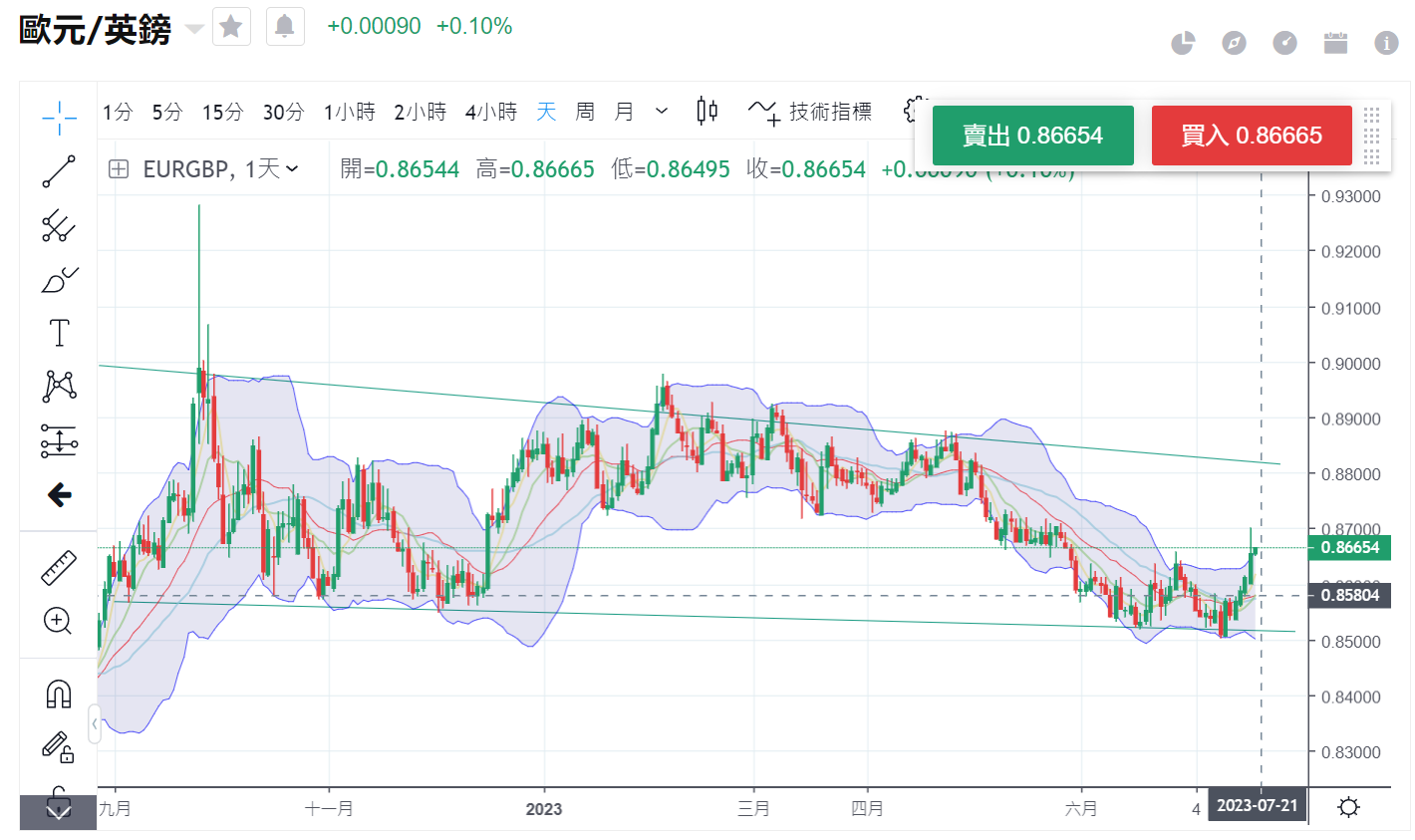Activate the text annotation tool
Screen dimensions: 1415x840
(x=59, y=333)
